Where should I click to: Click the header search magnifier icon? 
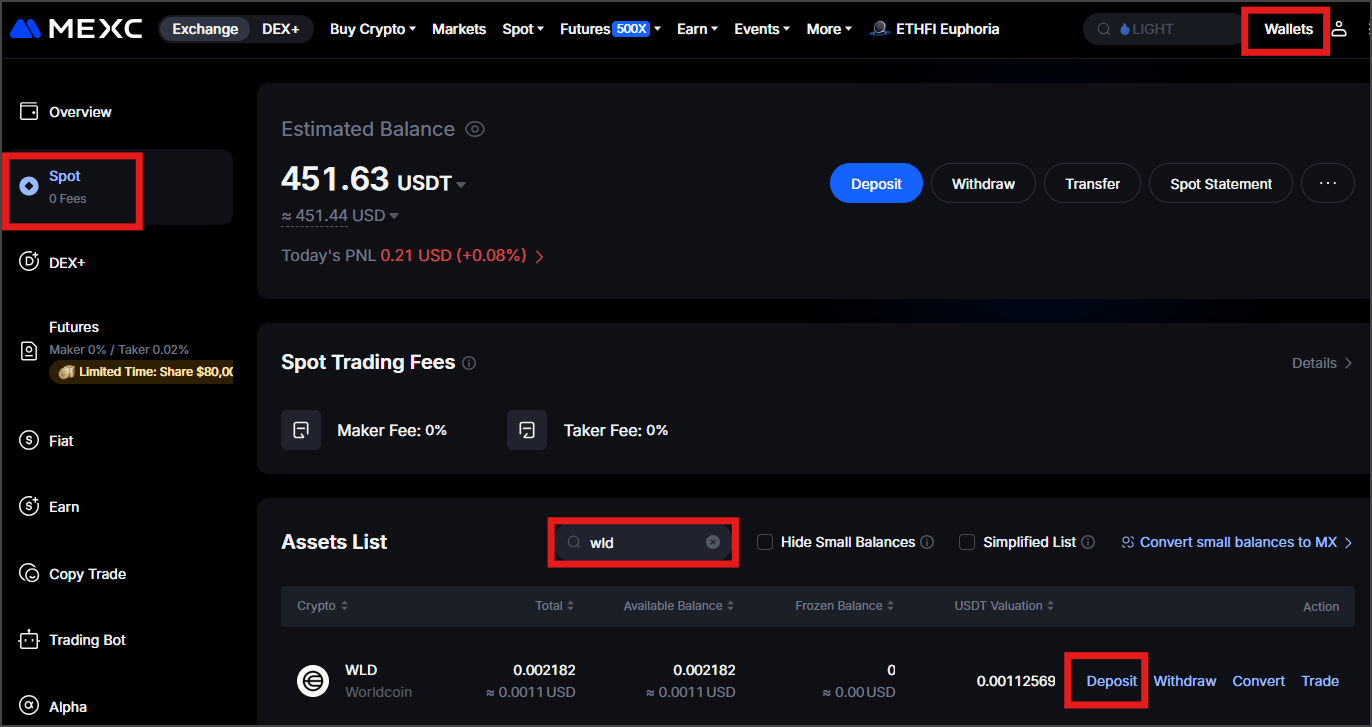point(1104,29)
